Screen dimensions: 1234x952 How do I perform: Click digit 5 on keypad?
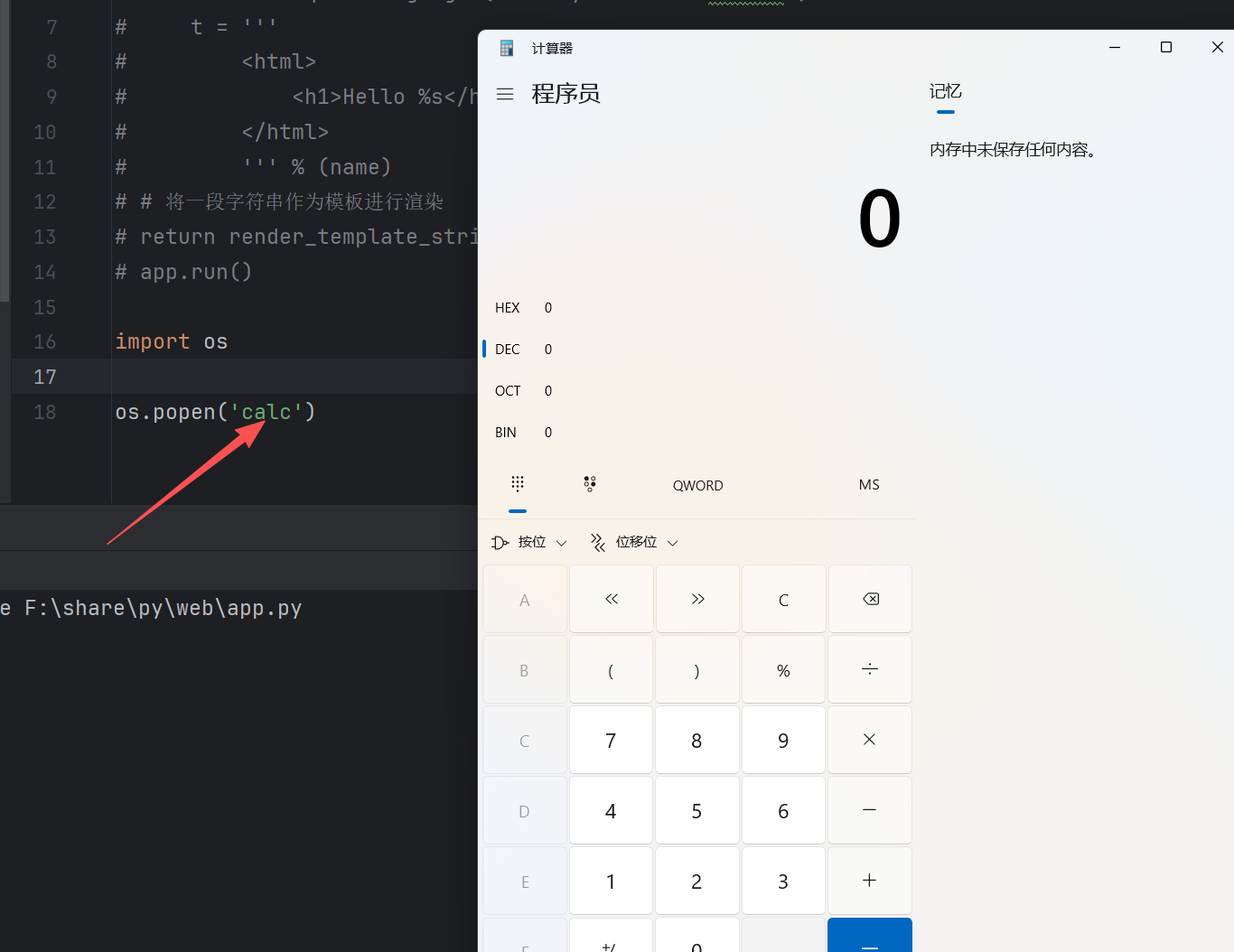click(697, 810)
